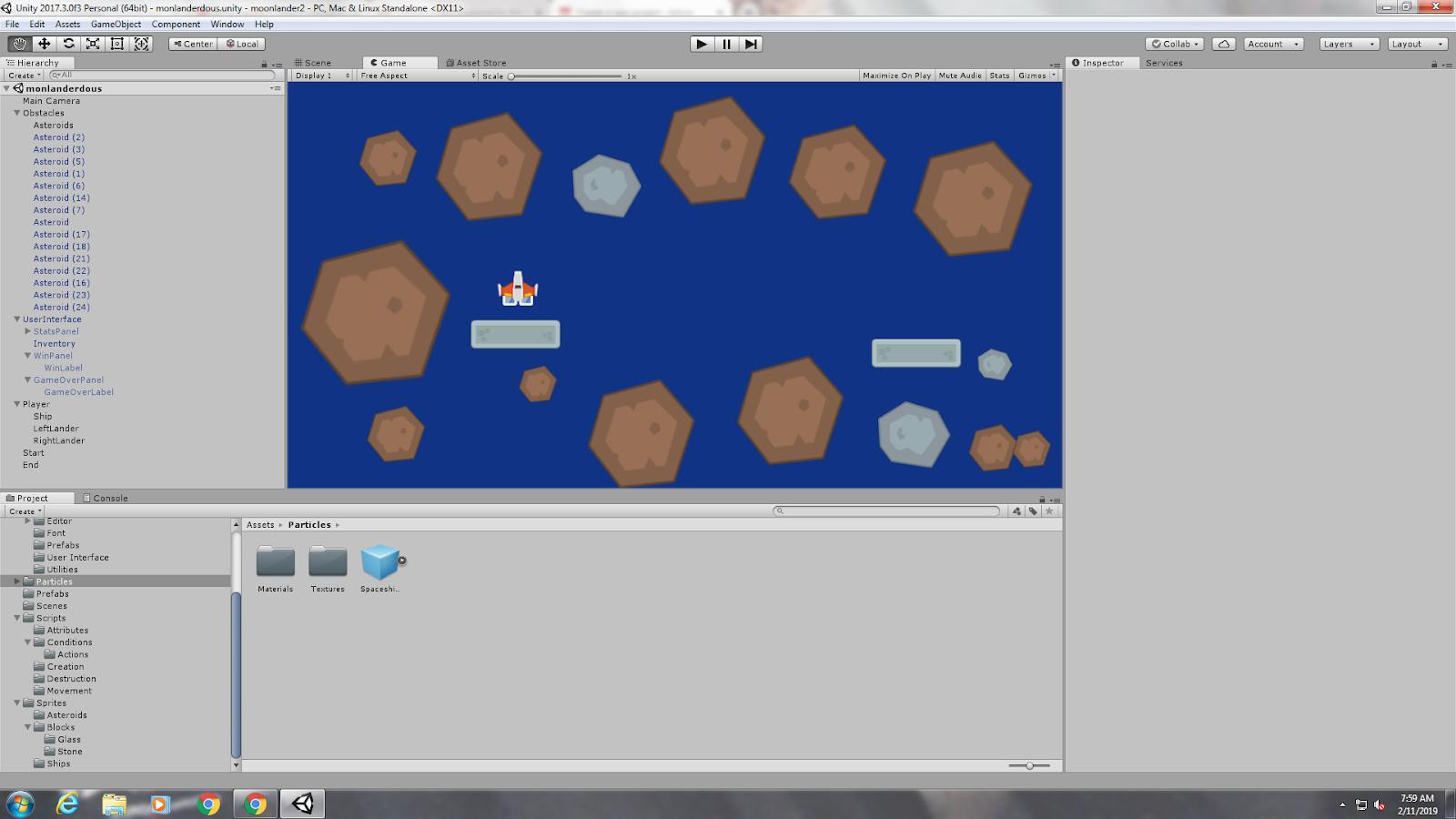Click the favorites star icon in the Project panel
This screenshot has width=1456, height=819.
(1049, 511)
